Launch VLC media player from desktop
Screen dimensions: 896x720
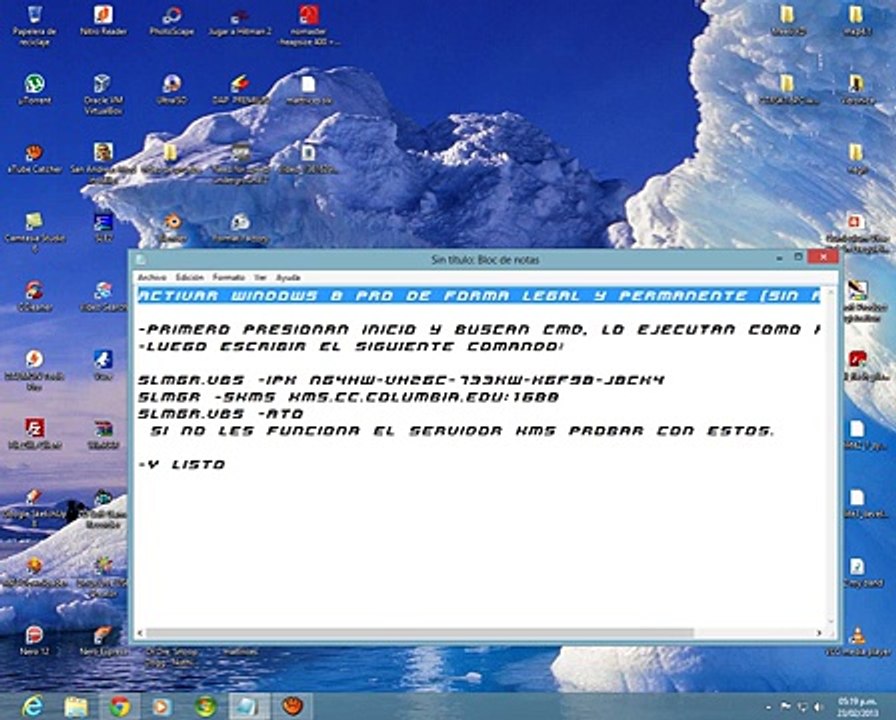[857, 640]
